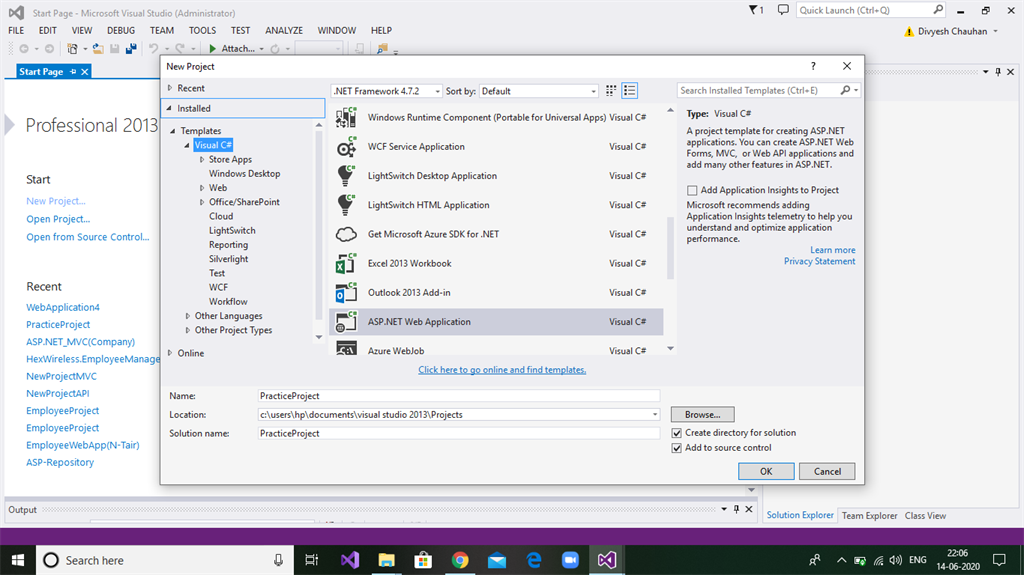
Task: Click the Navigate Backward toolbar arrow
Action: [x=24, y=48]
